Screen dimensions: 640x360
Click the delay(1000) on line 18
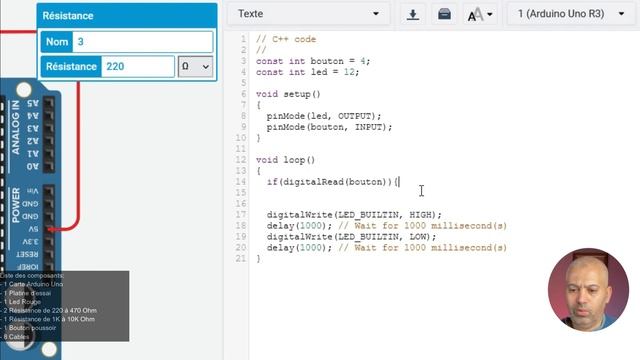click(299, 226)
